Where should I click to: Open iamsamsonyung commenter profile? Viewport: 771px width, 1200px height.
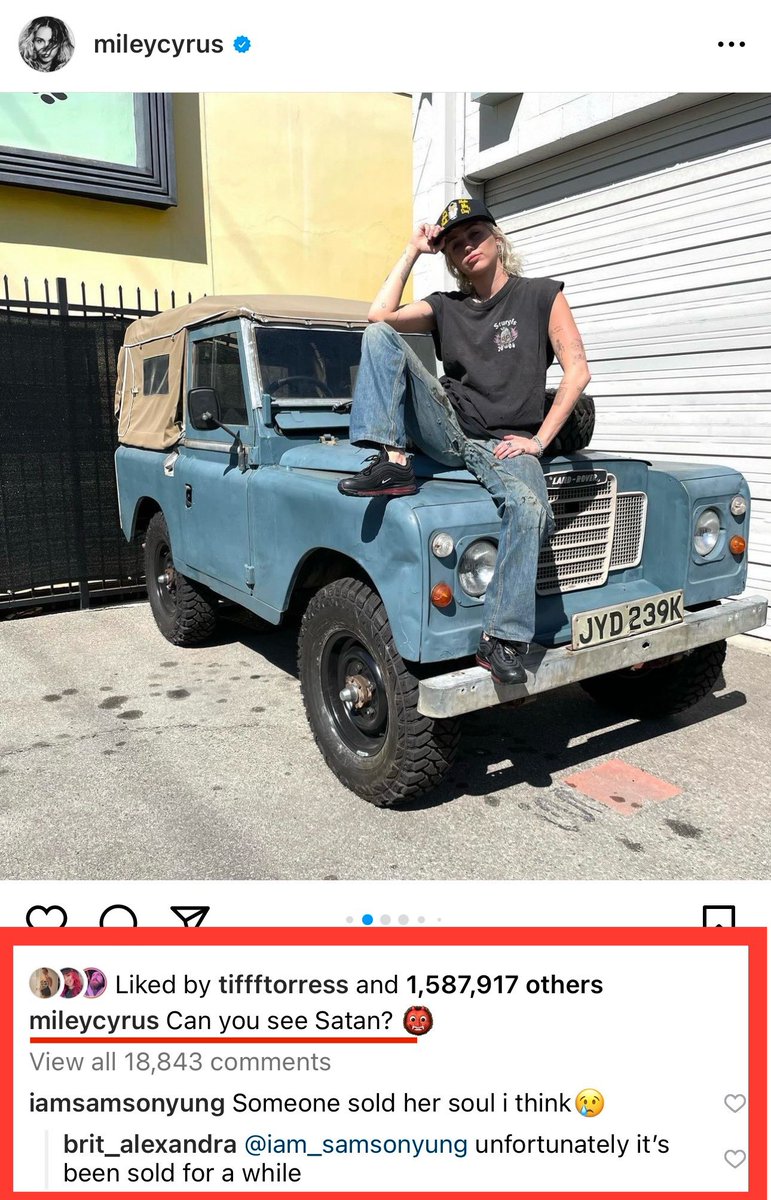pos(127,1103)
